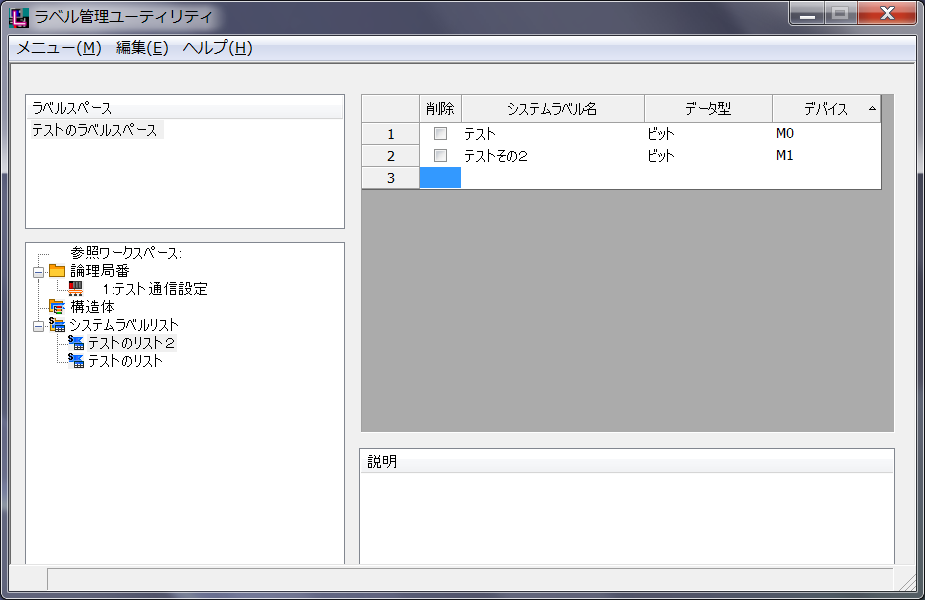Click the M0 device cell
Image resolution: width=925 pixels, height=600 pixels.
826,134
